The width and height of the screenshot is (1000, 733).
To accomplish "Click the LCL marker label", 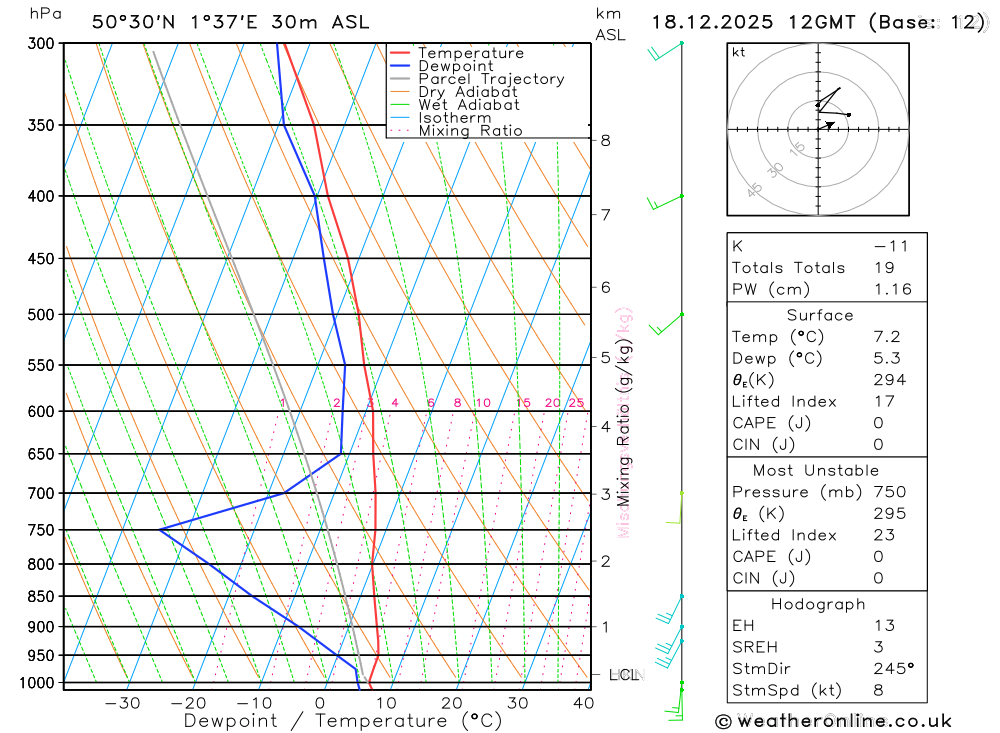I will [624, 675].
